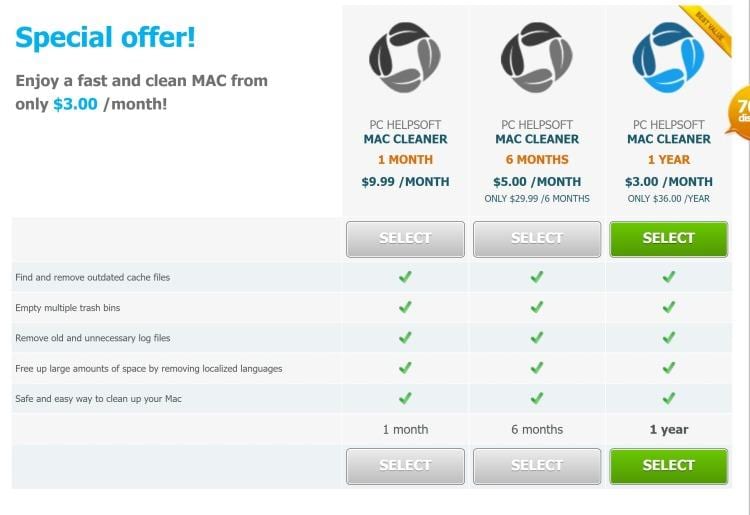Click the blue logo of the 1 Year plan
The image size is (750, 515).
coord(668,57)
